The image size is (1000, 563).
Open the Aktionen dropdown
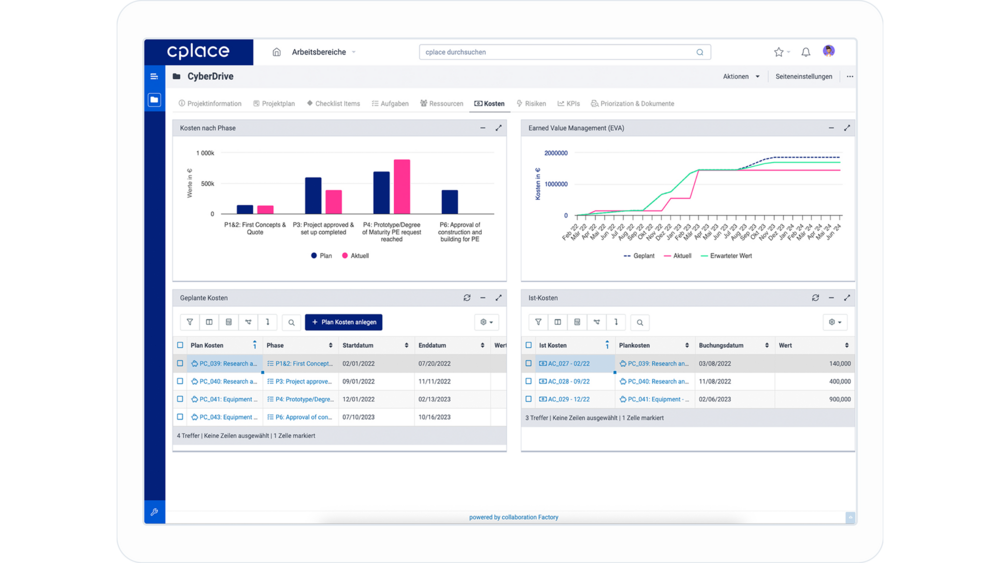(741, 77)
